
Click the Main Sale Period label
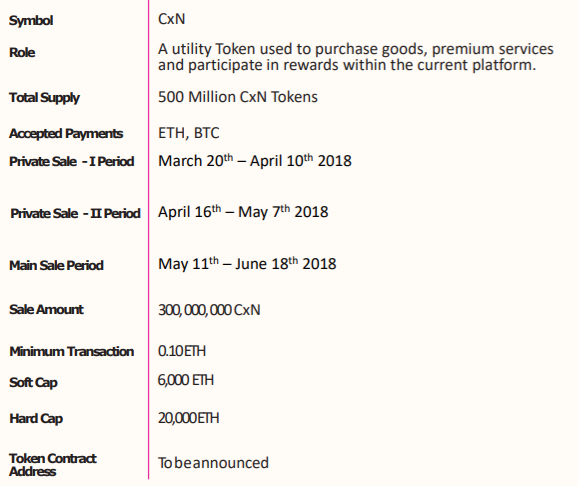click(x=56, y=265)
